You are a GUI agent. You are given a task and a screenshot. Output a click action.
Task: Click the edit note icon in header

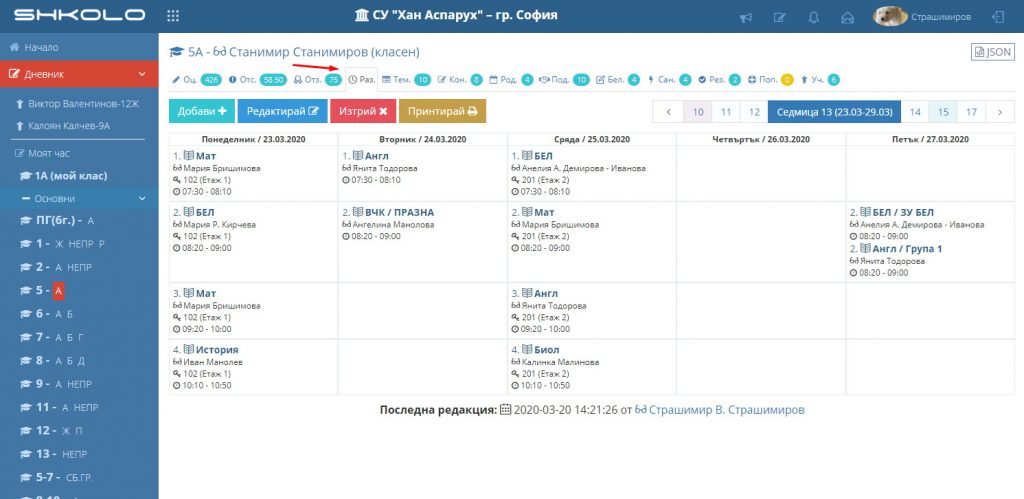coord(780,18)
